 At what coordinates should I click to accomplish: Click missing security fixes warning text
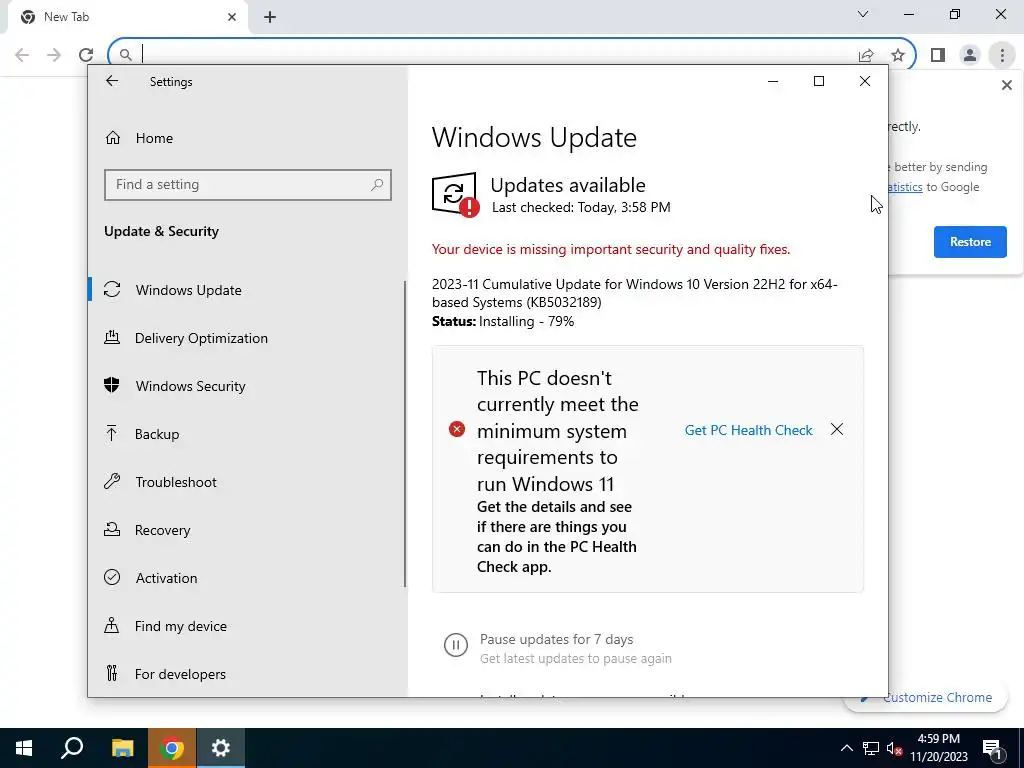(611, 249)
